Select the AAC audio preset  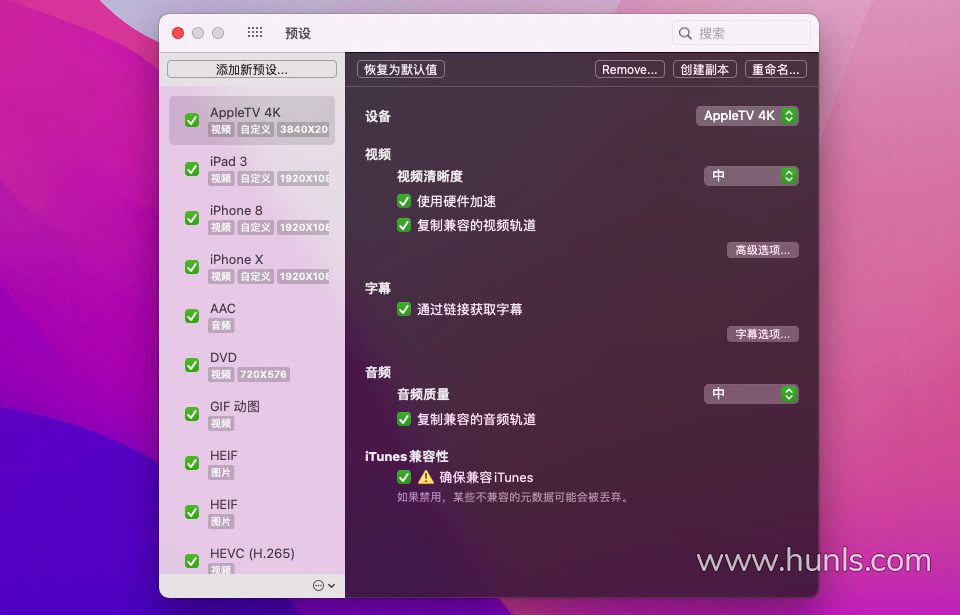[252, 316]
